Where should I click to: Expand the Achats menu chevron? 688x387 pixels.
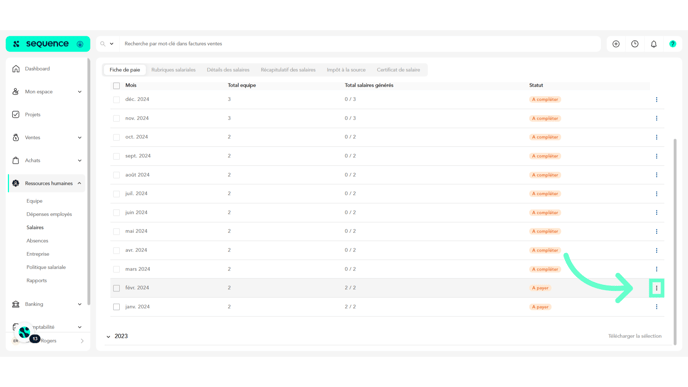pyautogui.click(x=79, y=160)
